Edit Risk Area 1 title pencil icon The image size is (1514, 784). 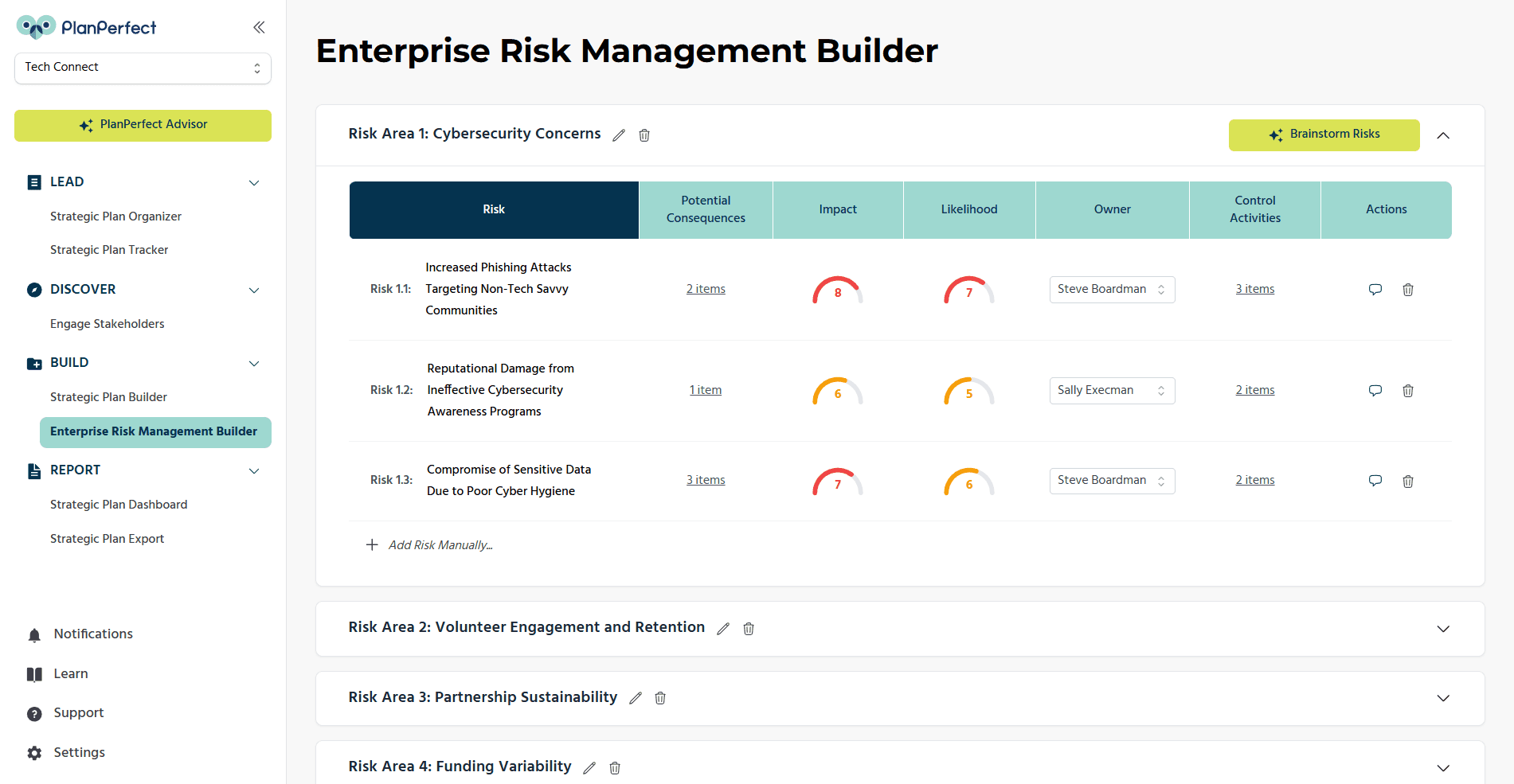[619, 135]
